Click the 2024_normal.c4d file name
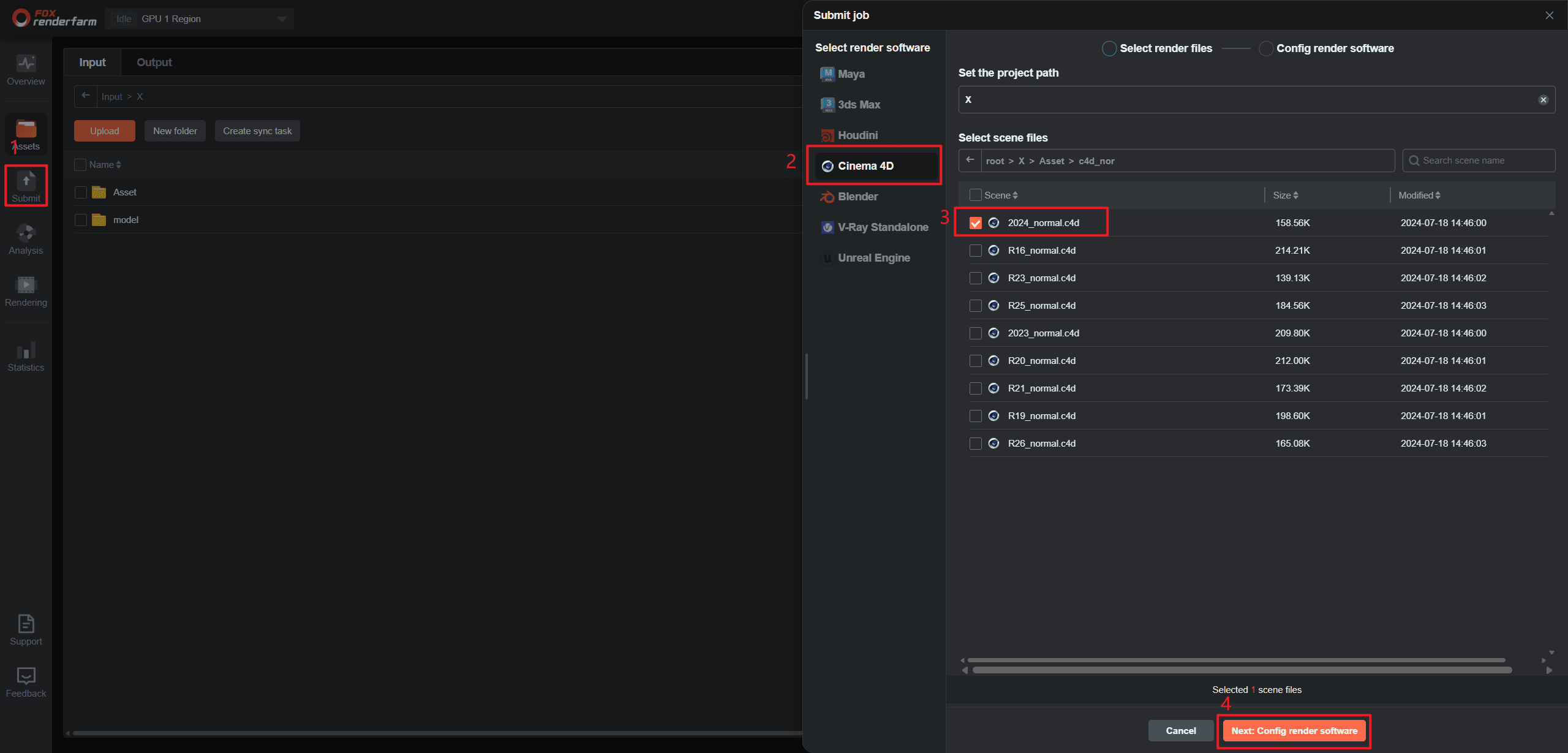 click(x=1043, y=223)
